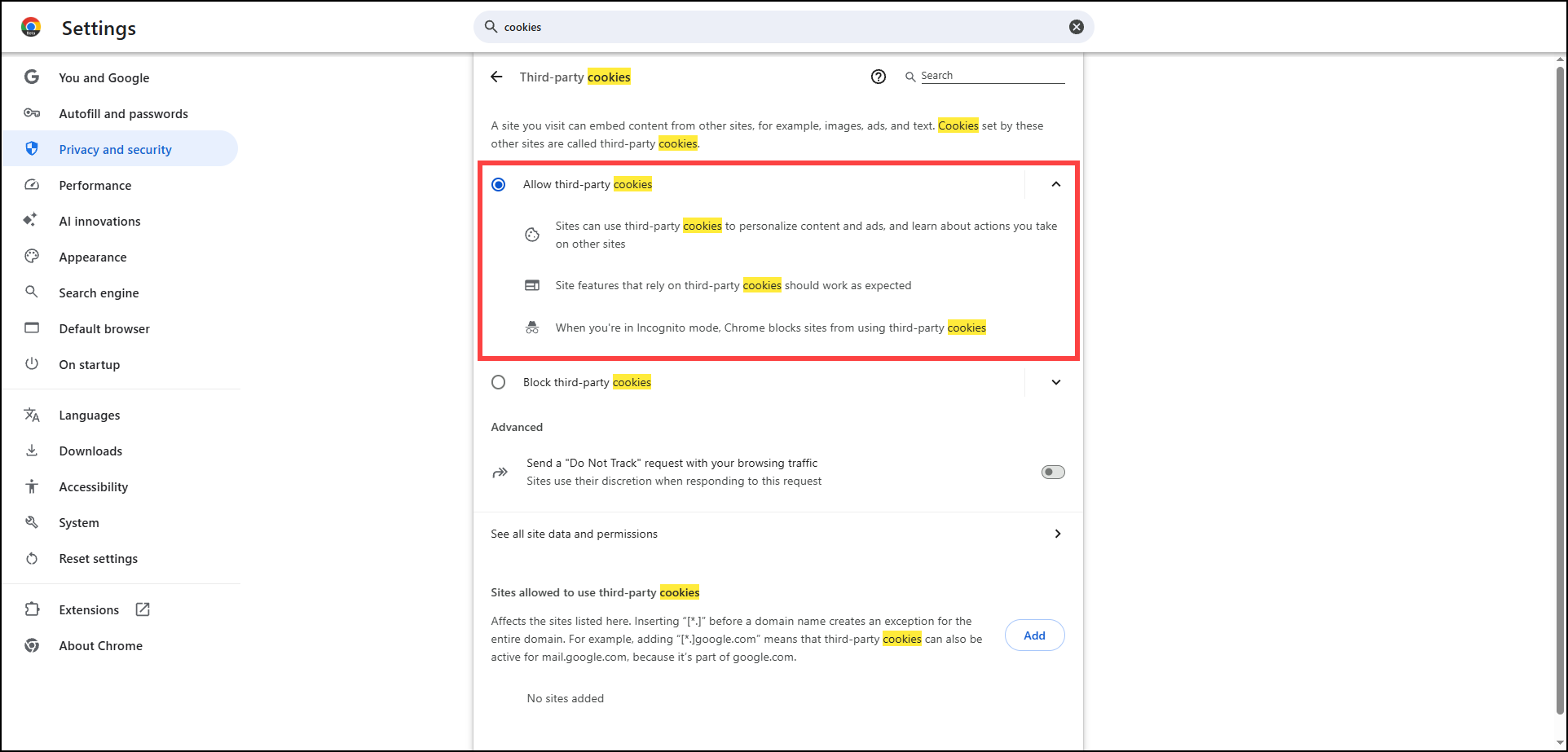Select Block third-party cookies radio button
This screenshot has width=1568, height=752.
click(x=499, y=382)
